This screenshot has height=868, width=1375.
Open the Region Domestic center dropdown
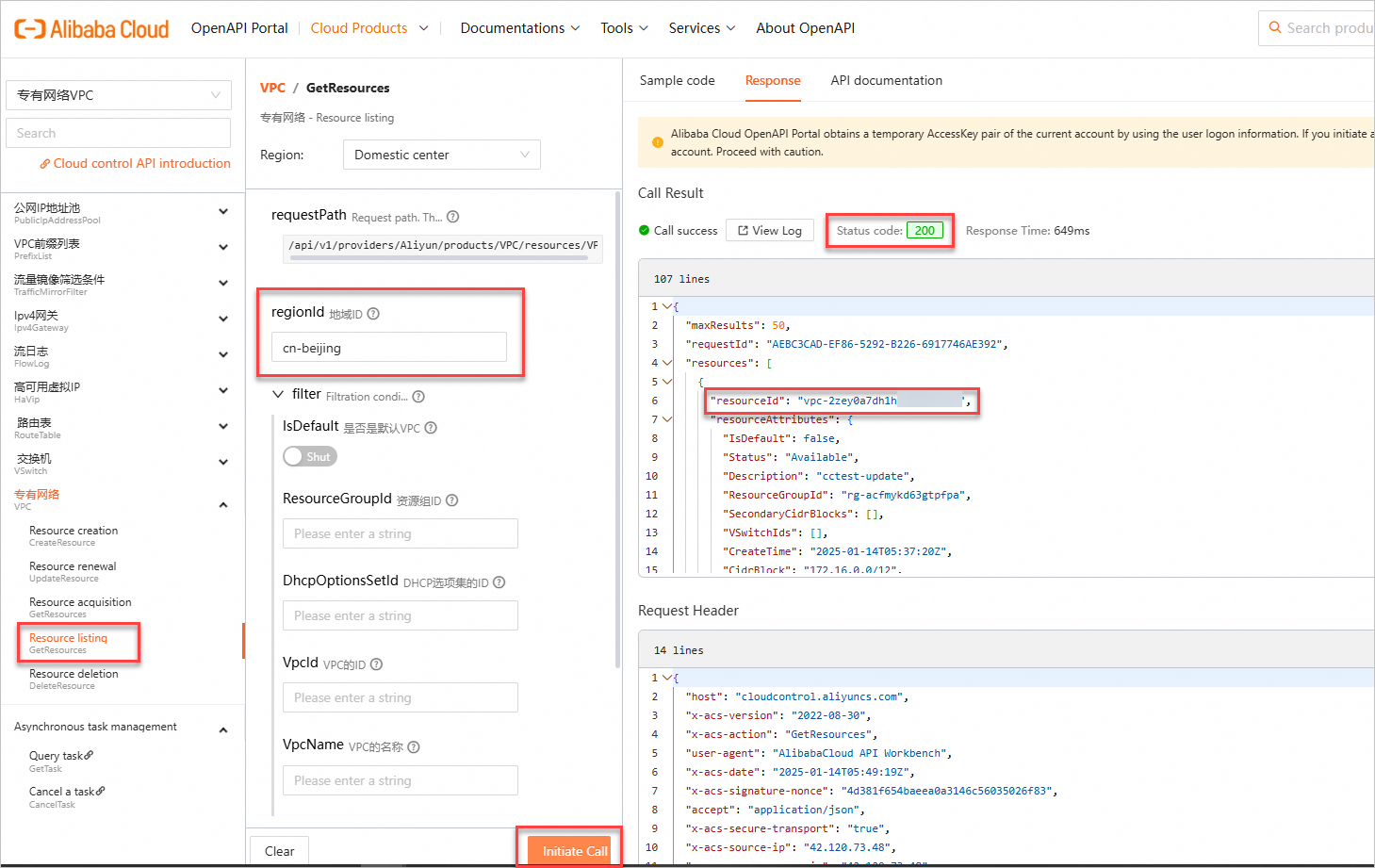pyautogui.click(x=441, y=155)
